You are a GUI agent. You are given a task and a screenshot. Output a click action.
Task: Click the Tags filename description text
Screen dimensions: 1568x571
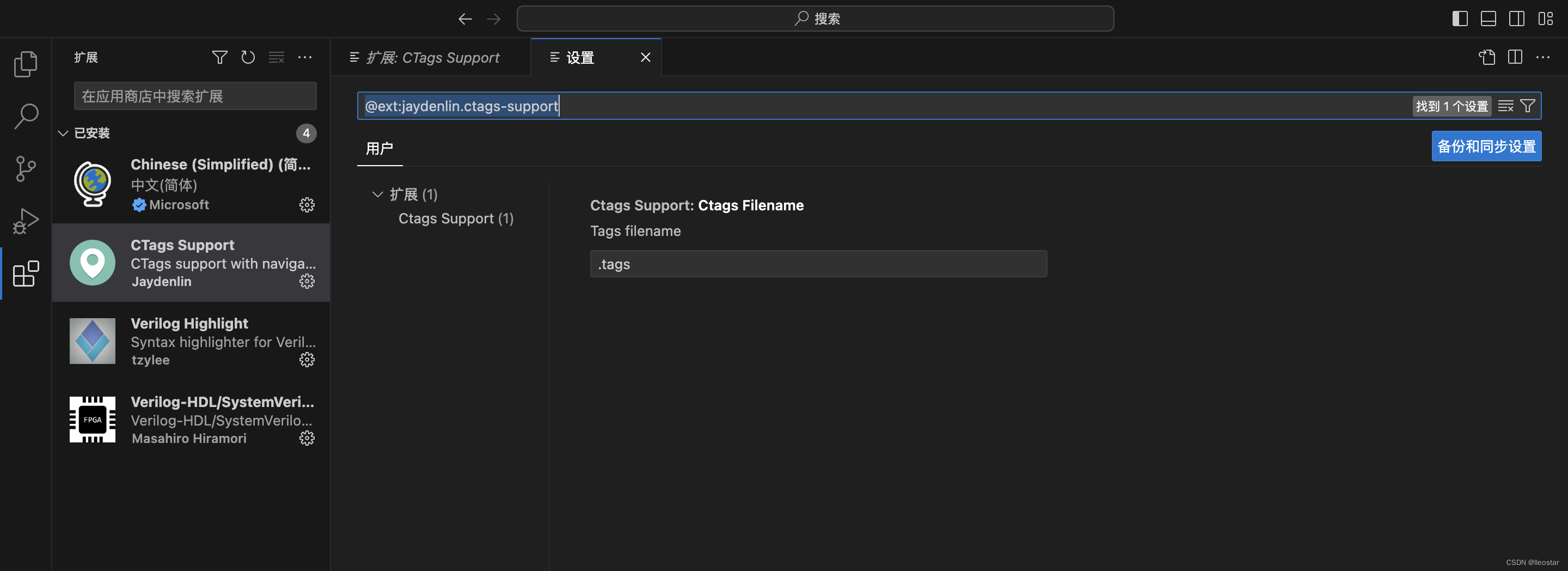(635, 231)
